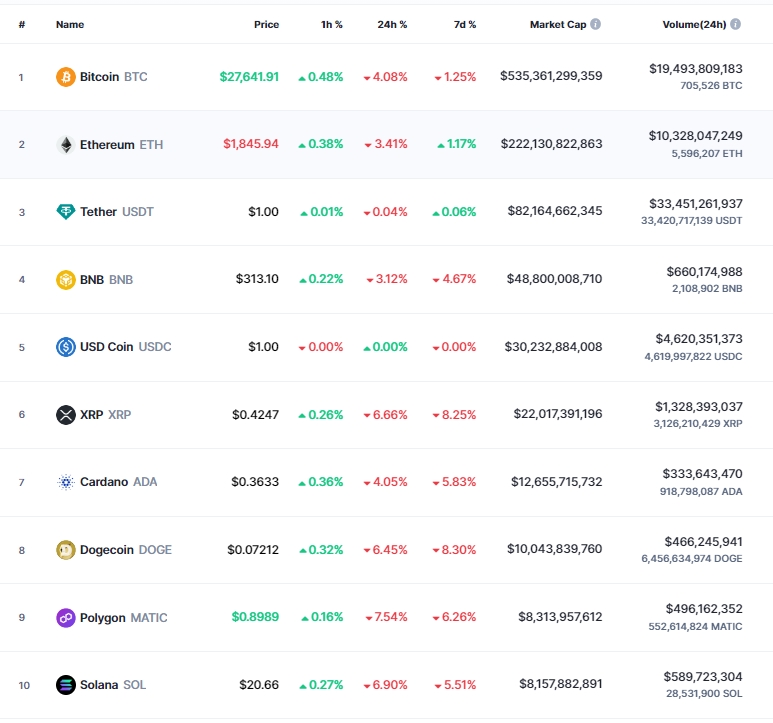Screen dimensions: 773x723
Task: Sort table by Price column header
Action: [x=266, y=25]
